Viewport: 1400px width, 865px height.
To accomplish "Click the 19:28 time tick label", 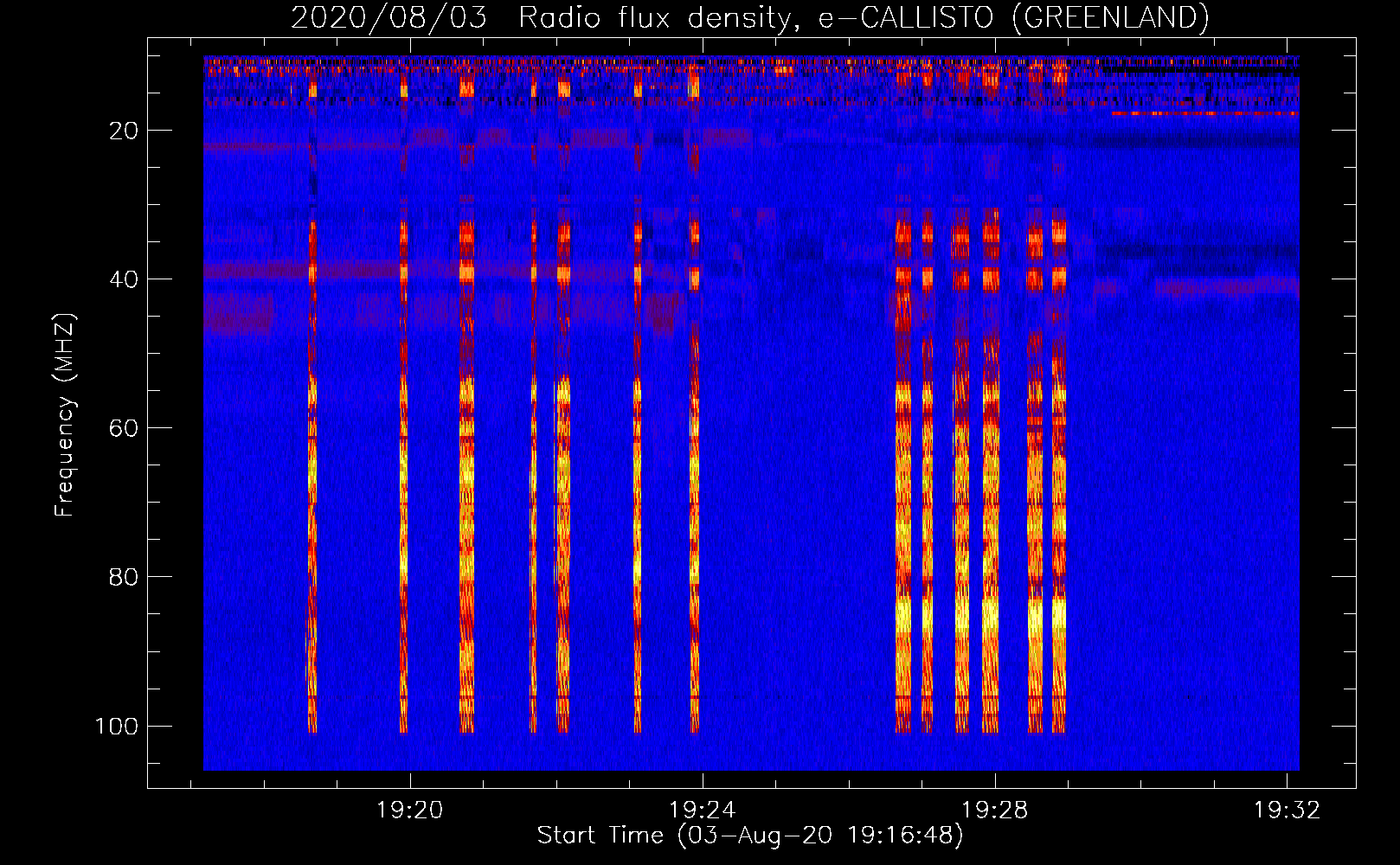I will point(995,810).
